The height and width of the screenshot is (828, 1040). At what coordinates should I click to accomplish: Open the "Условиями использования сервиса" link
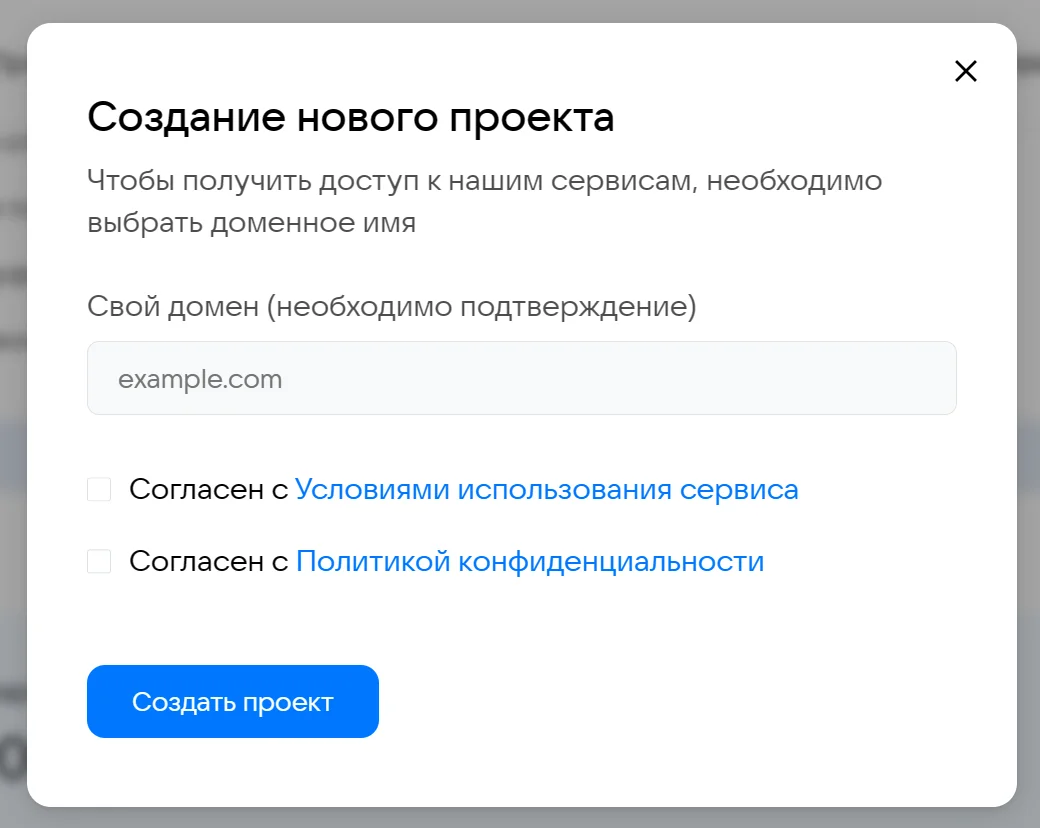coord(546,490)
